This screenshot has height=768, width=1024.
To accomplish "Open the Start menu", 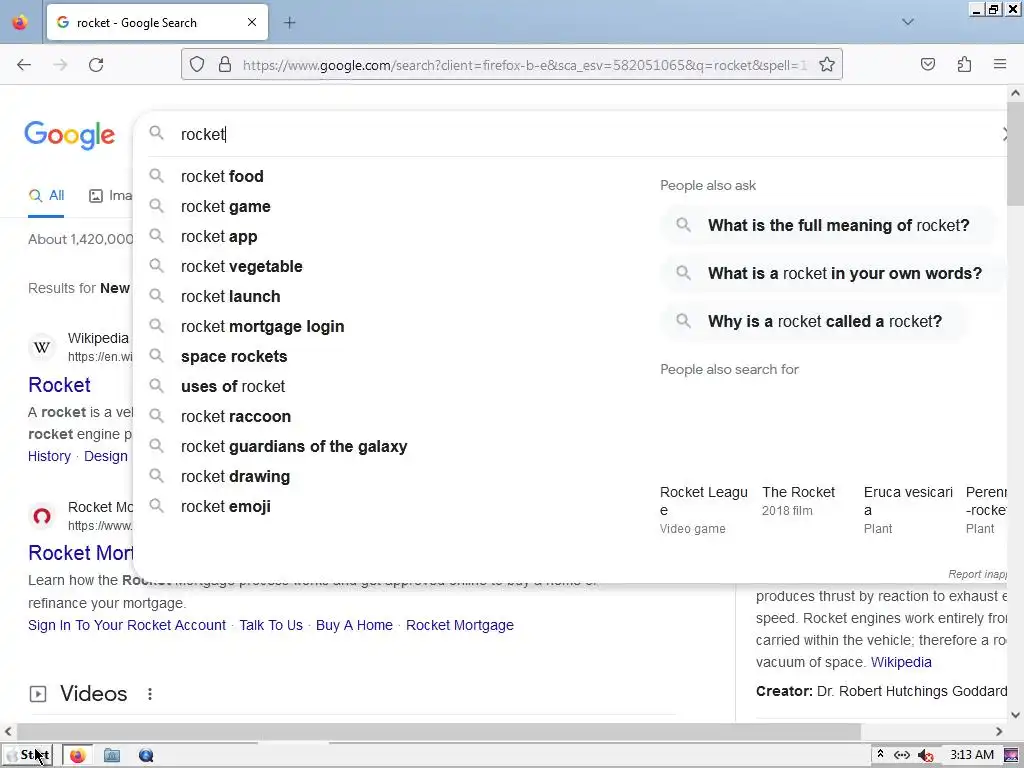I will coord(27,755).
